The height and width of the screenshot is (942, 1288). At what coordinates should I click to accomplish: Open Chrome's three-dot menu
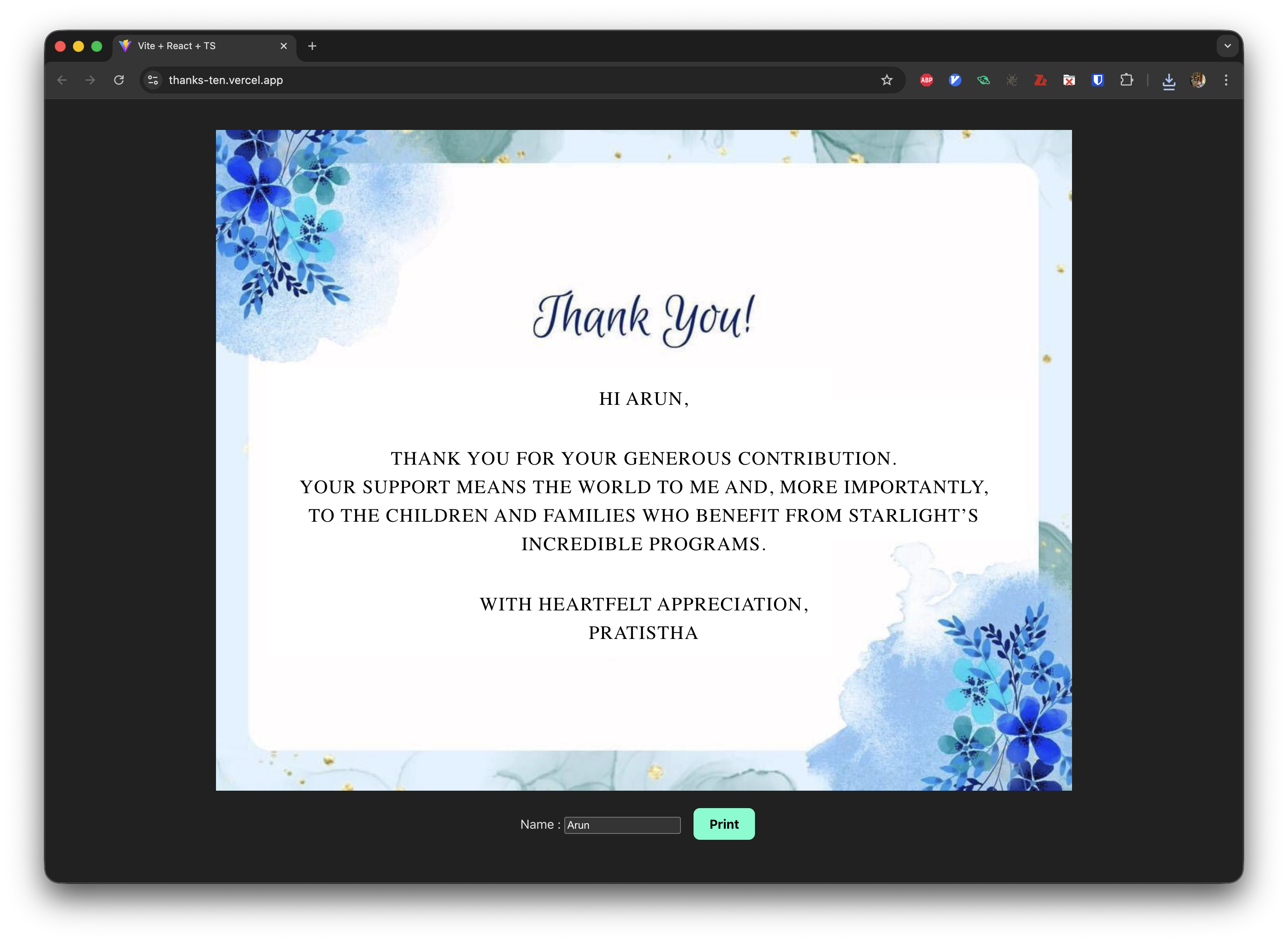point(1226,80)
